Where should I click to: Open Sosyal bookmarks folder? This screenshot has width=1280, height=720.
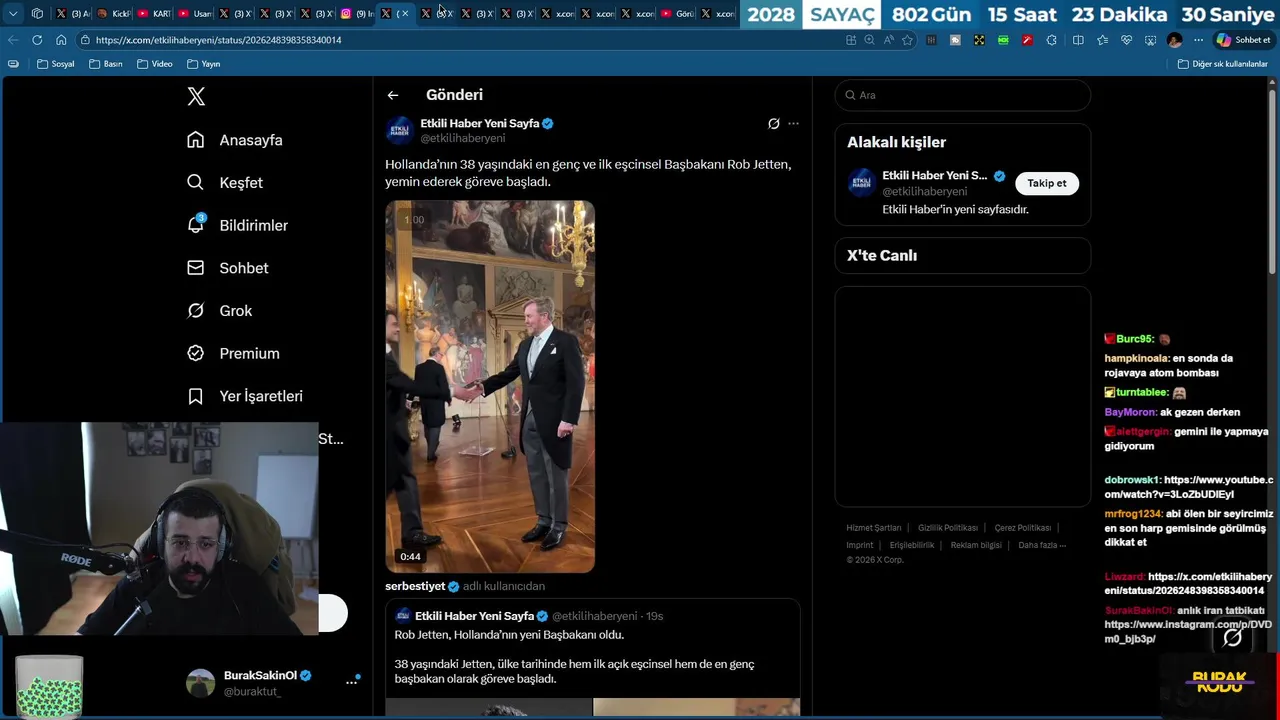(56, 64)
